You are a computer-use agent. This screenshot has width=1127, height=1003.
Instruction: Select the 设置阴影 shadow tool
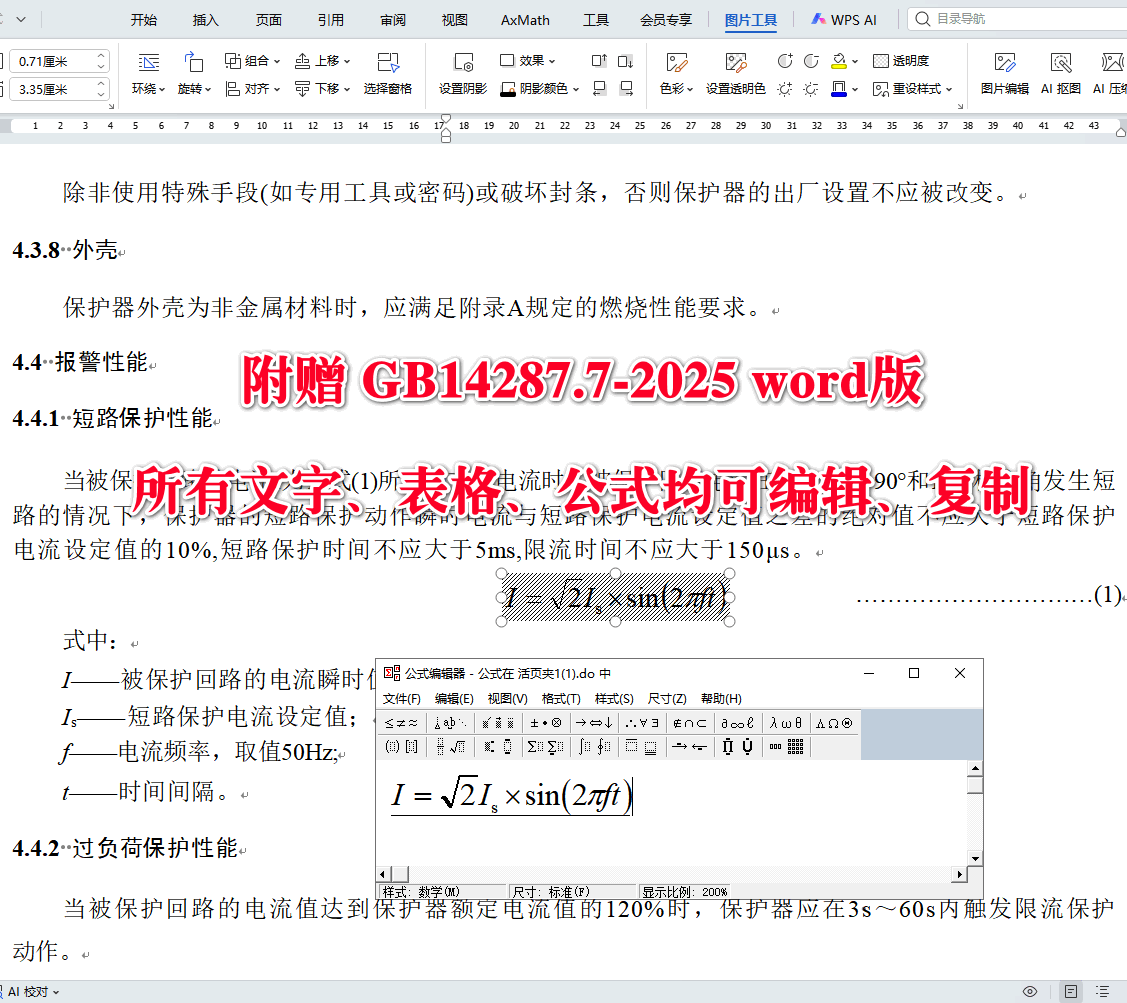pyautogui.click(x=463, y=76)
